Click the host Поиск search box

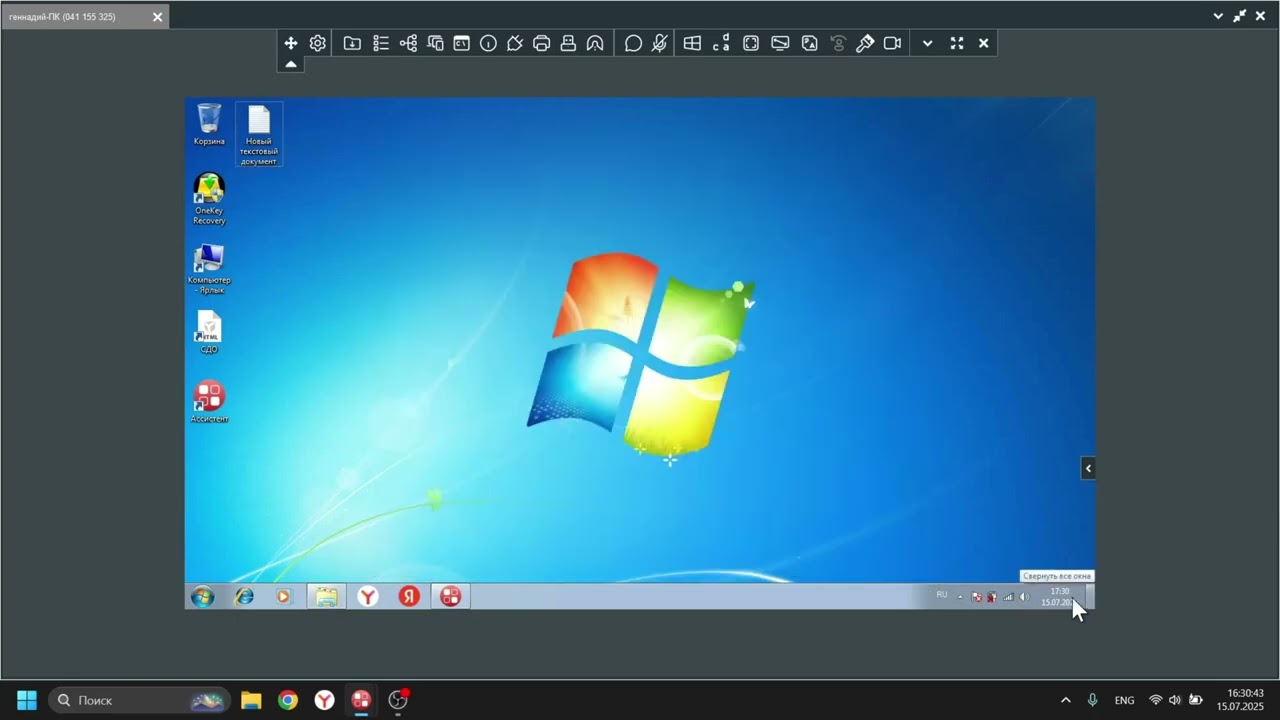point(139,700)
